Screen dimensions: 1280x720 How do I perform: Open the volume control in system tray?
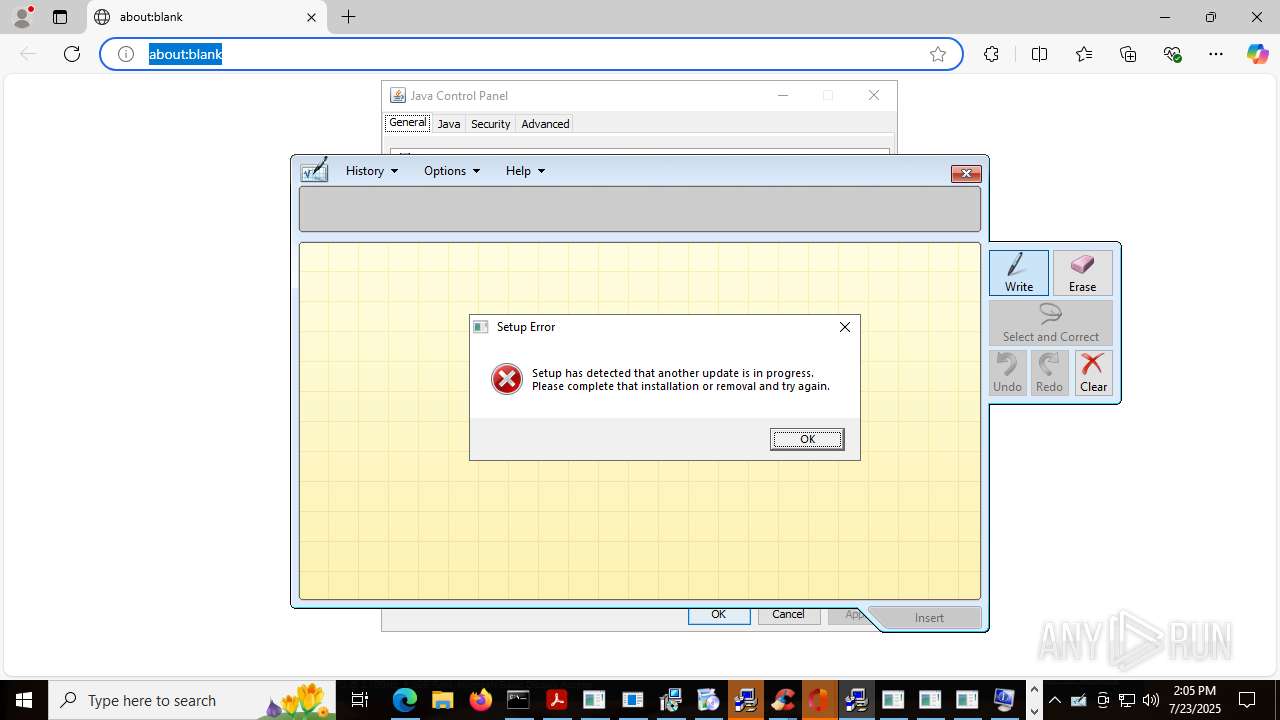tap(1151, 700)
